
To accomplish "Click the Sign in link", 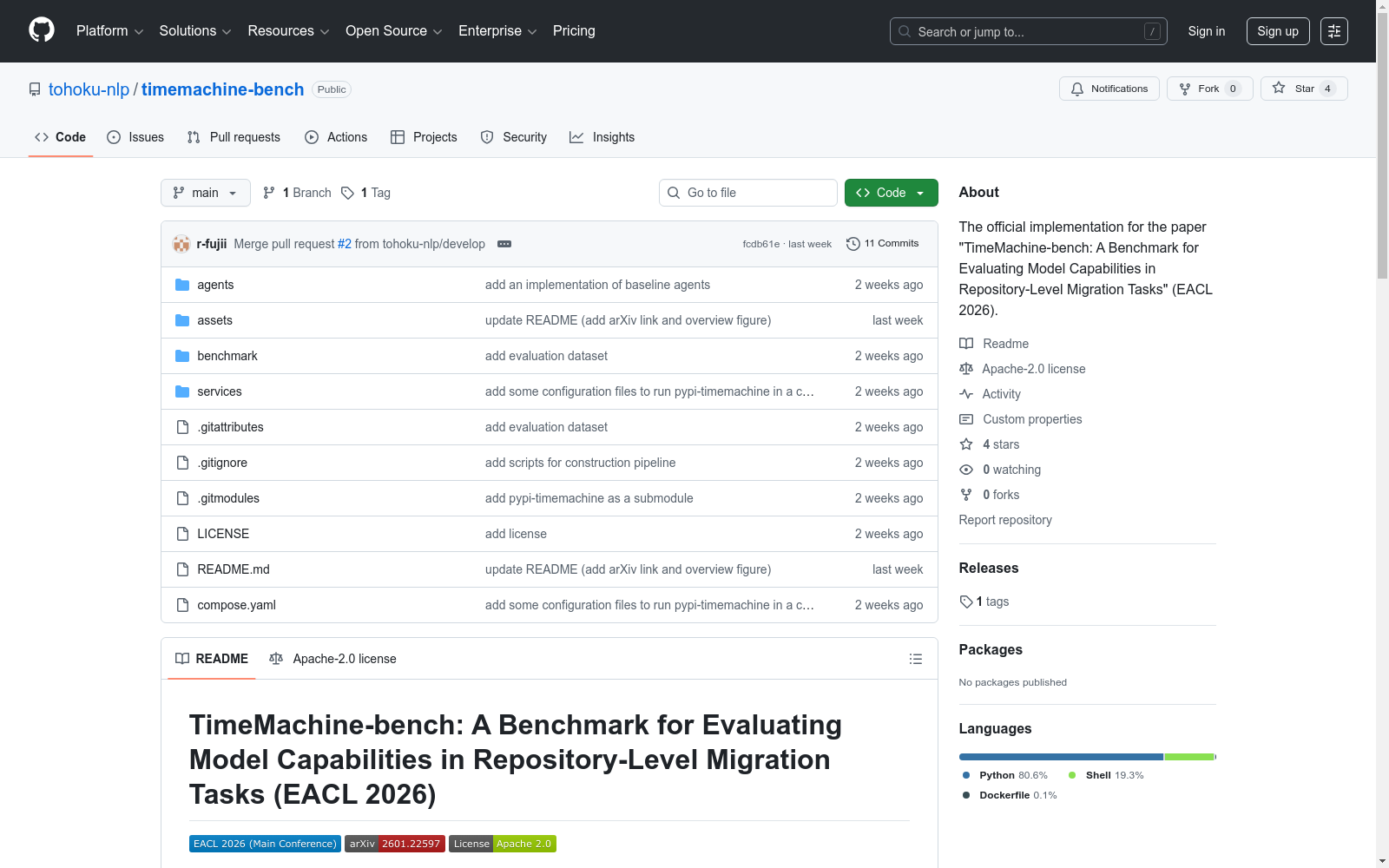I will point(1207,31).
